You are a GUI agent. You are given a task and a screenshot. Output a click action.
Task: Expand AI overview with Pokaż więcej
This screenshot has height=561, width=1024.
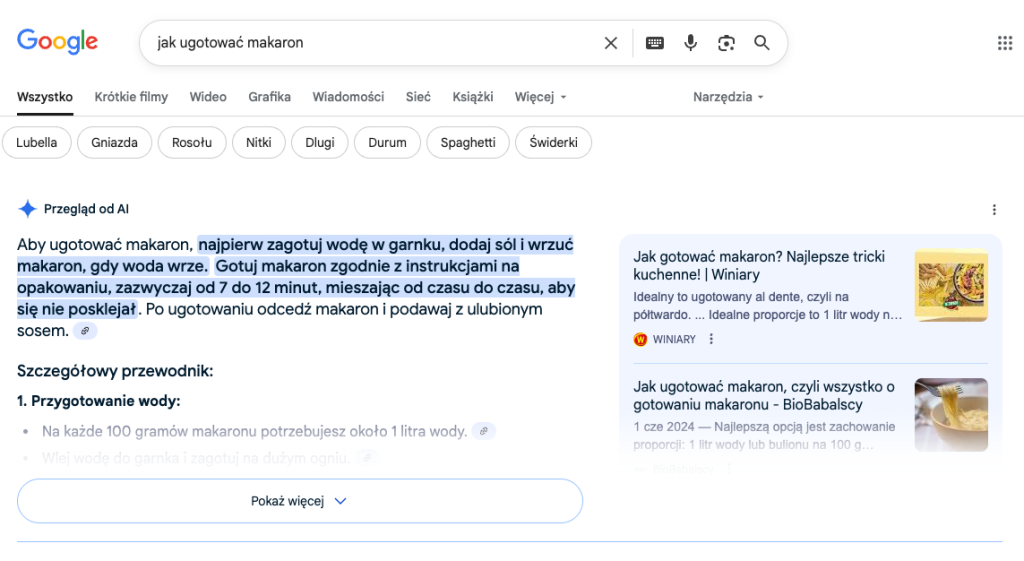pos(300,501)
